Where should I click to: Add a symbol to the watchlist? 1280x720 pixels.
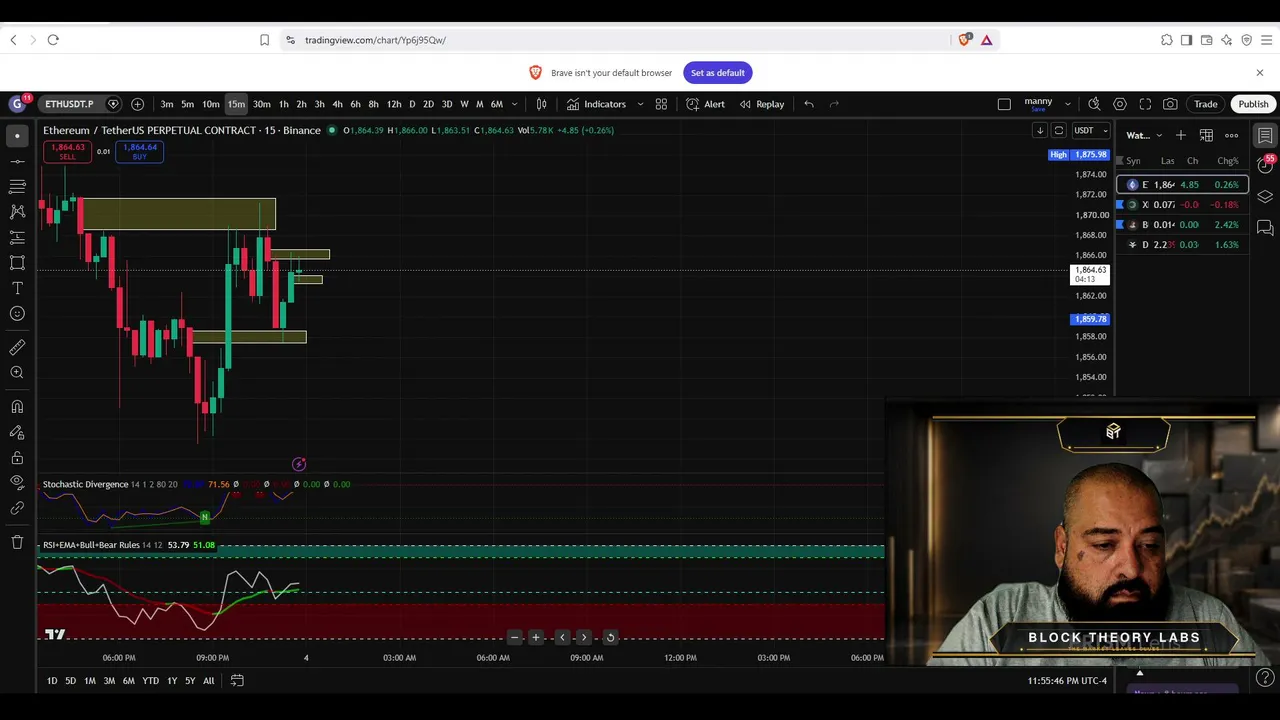[x=1181, y=135]
